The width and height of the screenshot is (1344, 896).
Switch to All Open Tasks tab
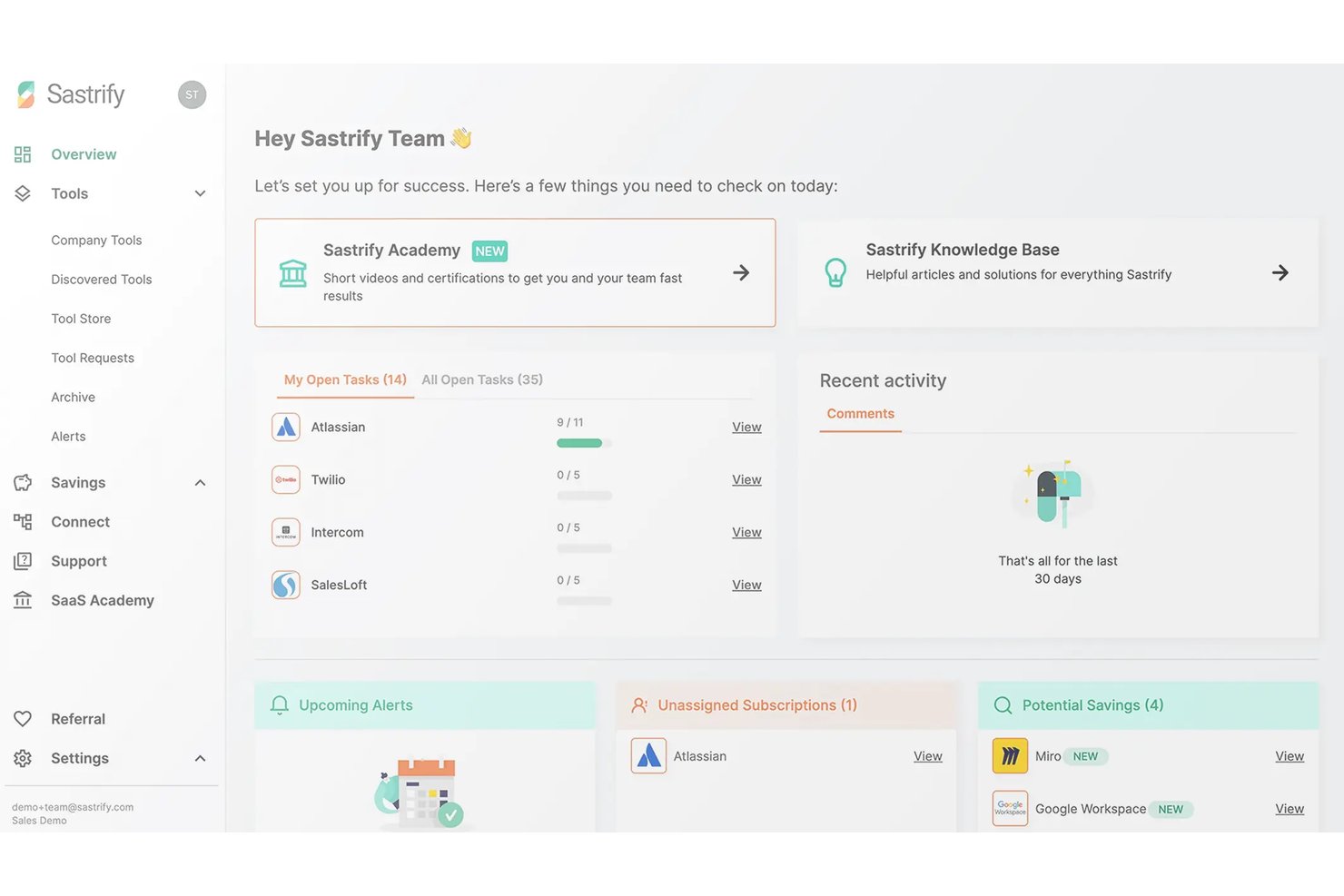pos(482,379)
